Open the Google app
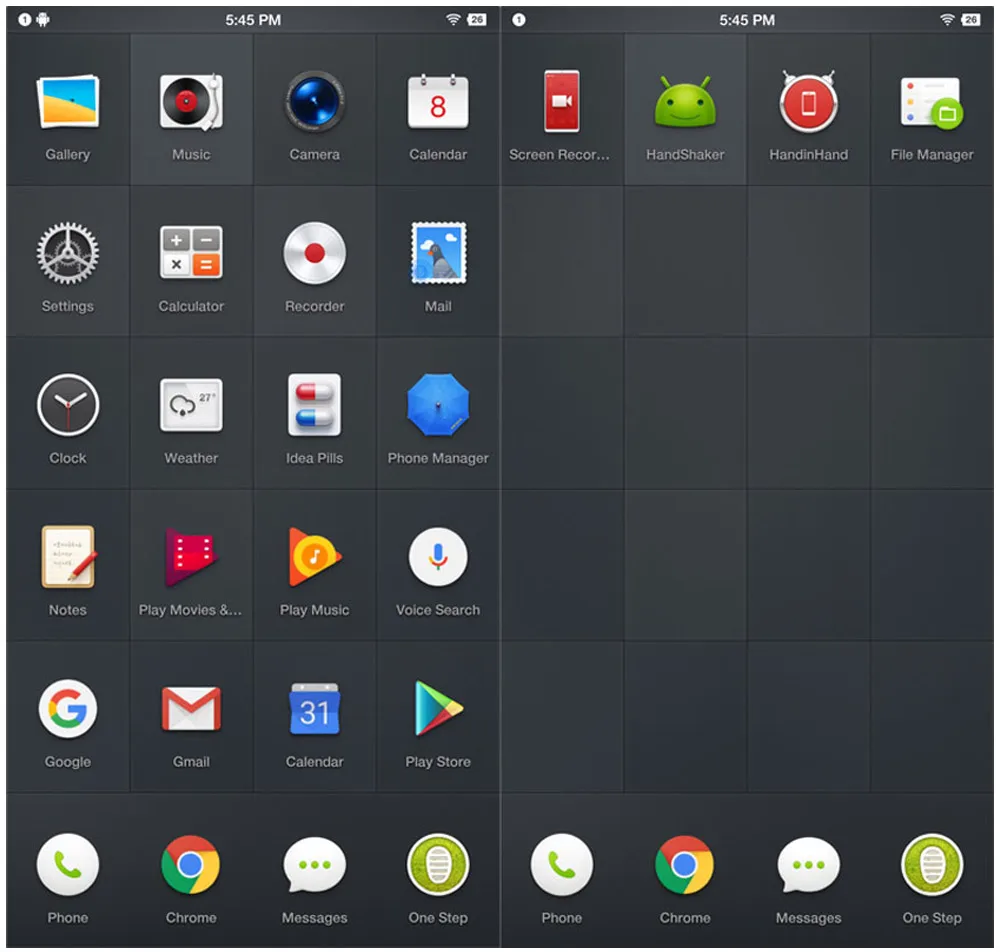 (x=68, y=708)
